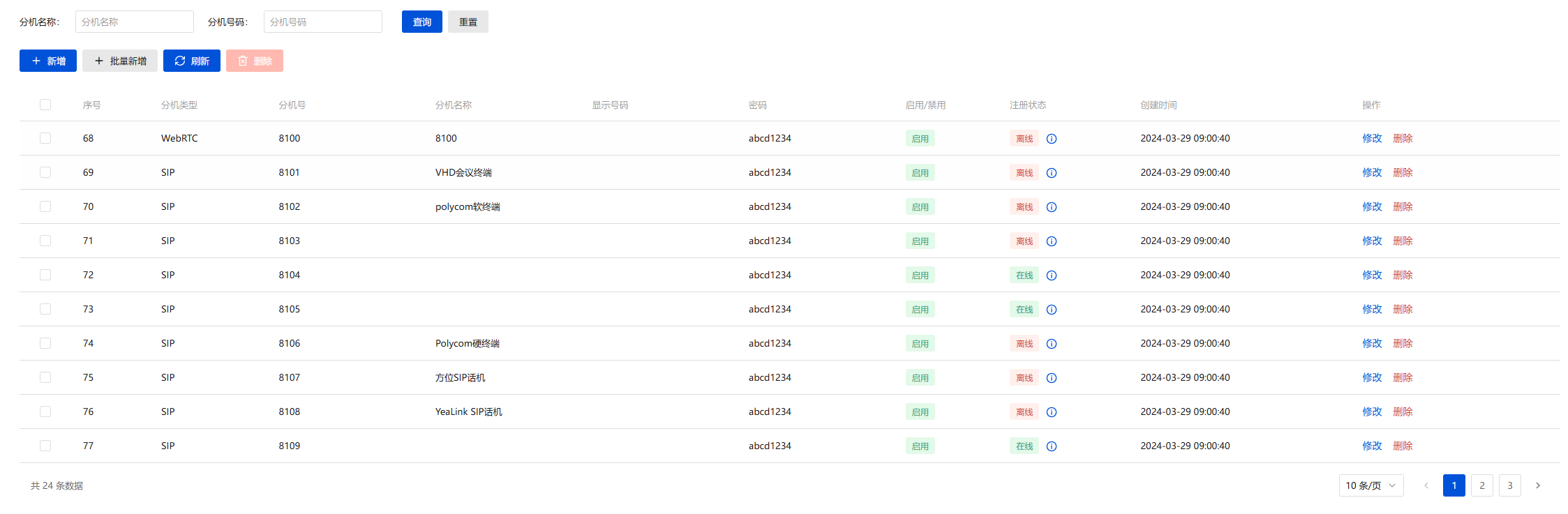
Task: Check the box for extension 8100
Action: 45,138
